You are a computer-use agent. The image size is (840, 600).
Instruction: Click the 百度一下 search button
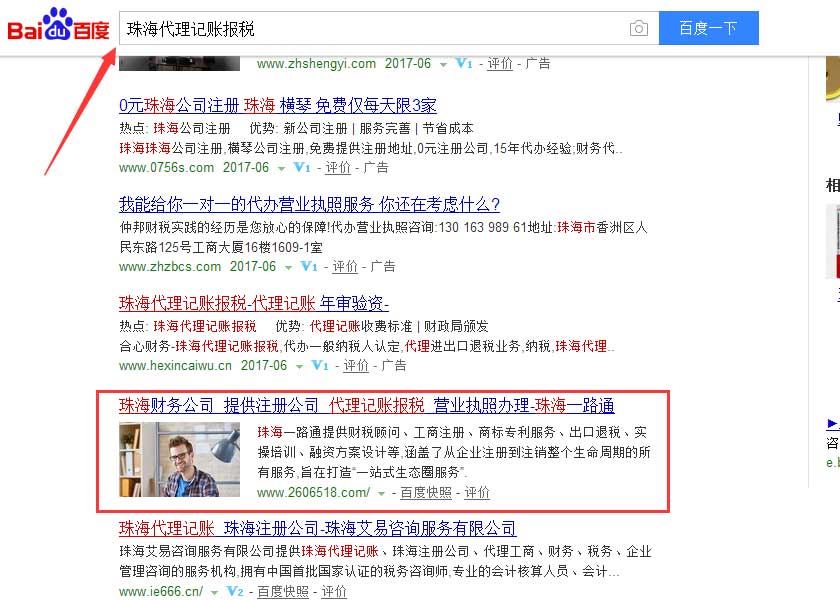pos(709,28)
